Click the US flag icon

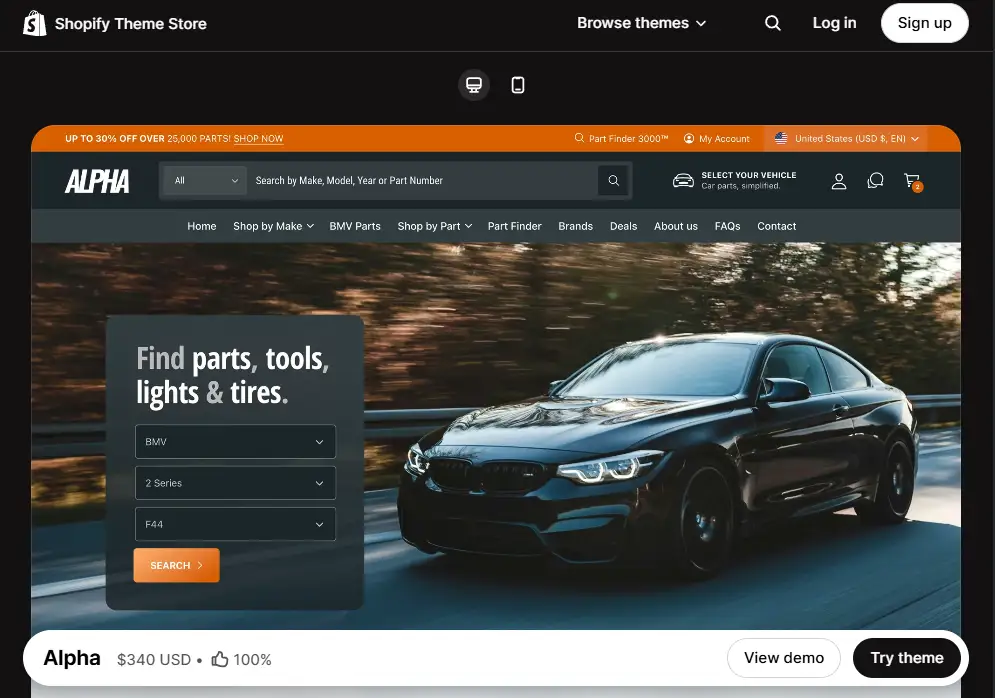point(781,138)
